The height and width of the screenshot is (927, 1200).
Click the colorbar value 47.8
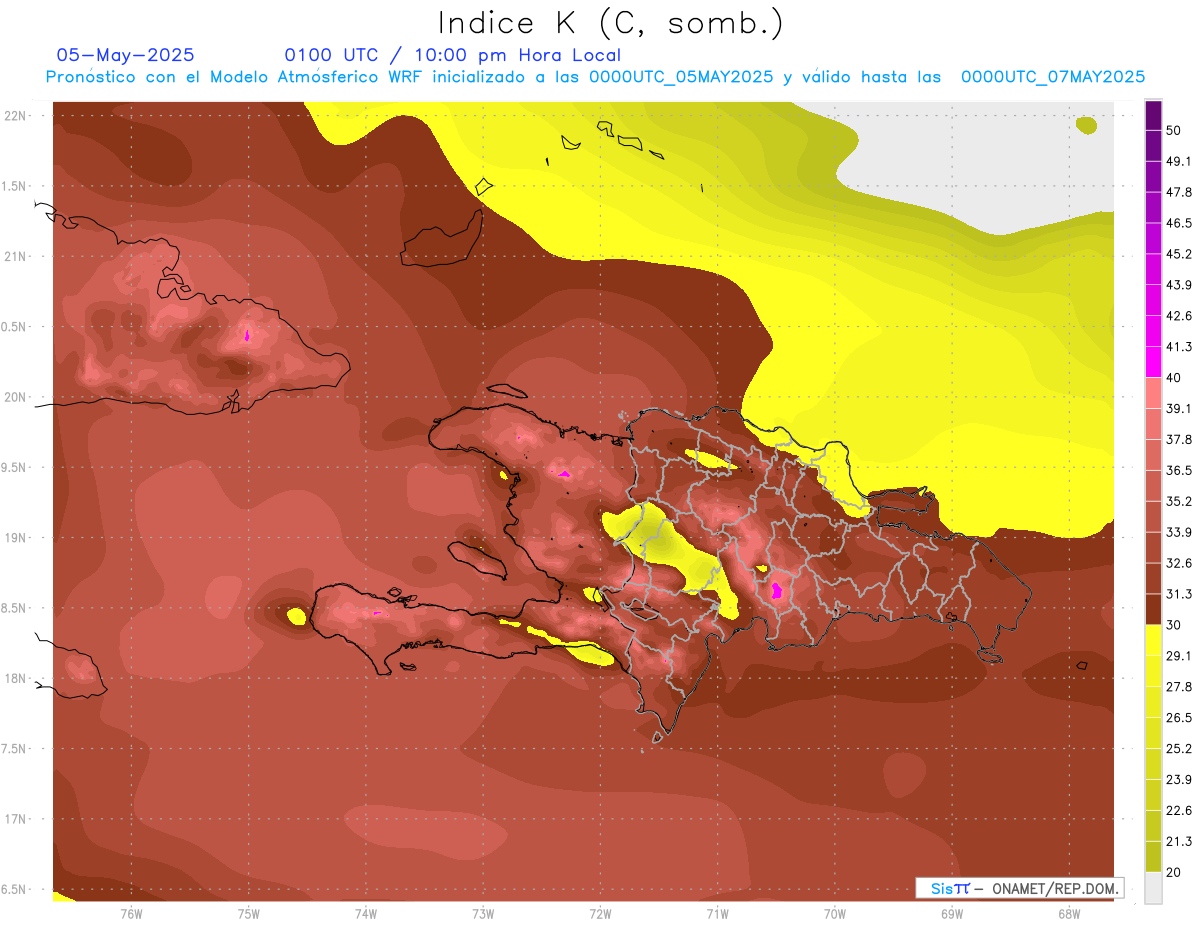1180,192
